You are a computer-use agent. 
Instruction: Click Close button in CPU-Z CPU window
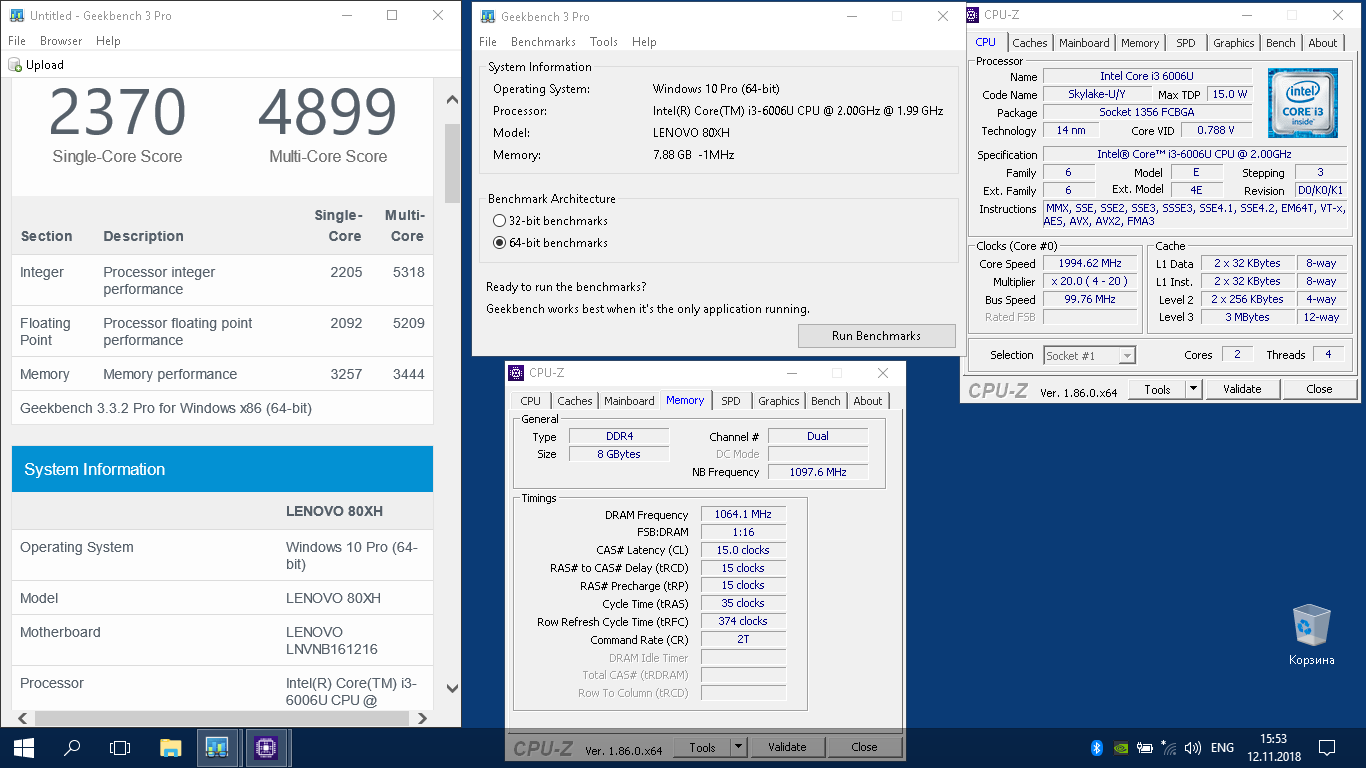tap(1319, 389)
